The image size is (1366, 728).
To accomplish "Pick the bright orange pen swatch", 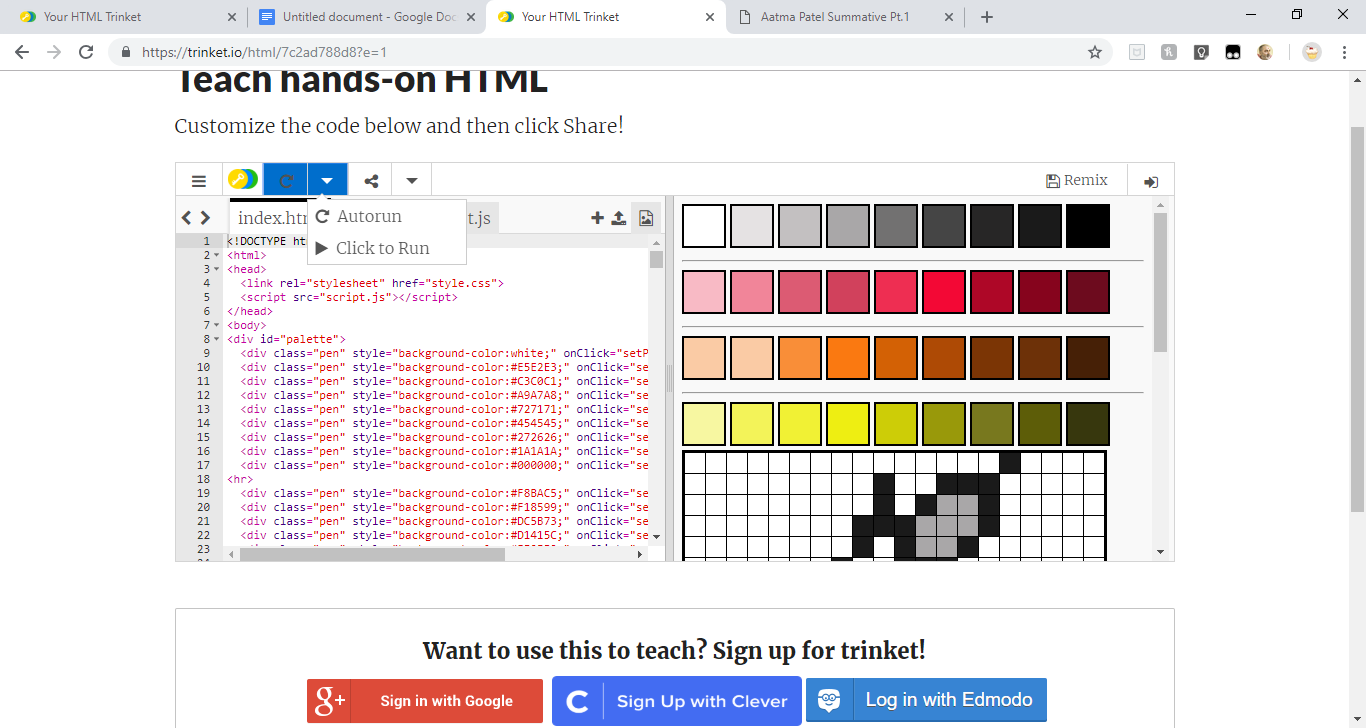I will pyautogui.click(x=848, y=358).
